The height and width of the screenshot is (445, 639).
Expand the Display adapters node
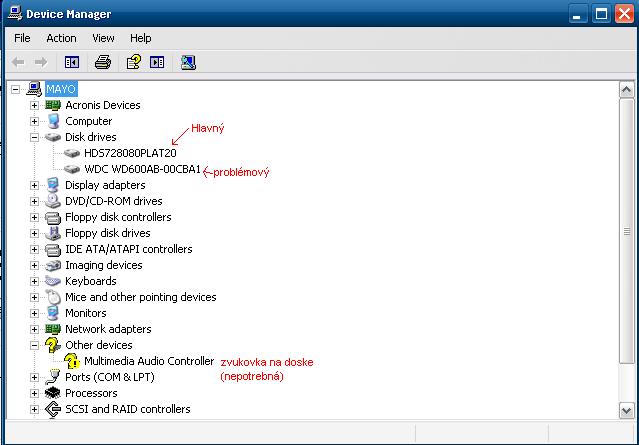pyautogui.click(x=34, y=185)
